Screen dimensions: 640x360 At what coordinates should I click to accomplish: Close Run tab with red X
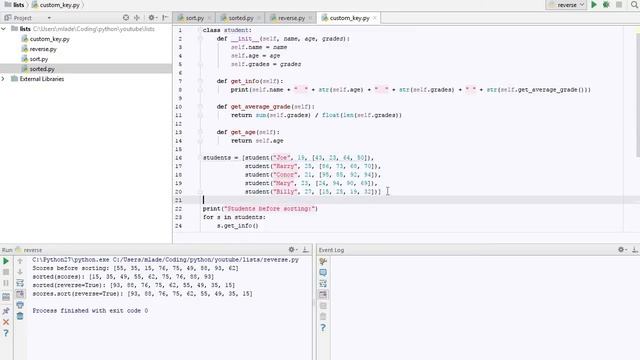click(x=6, y=322)
